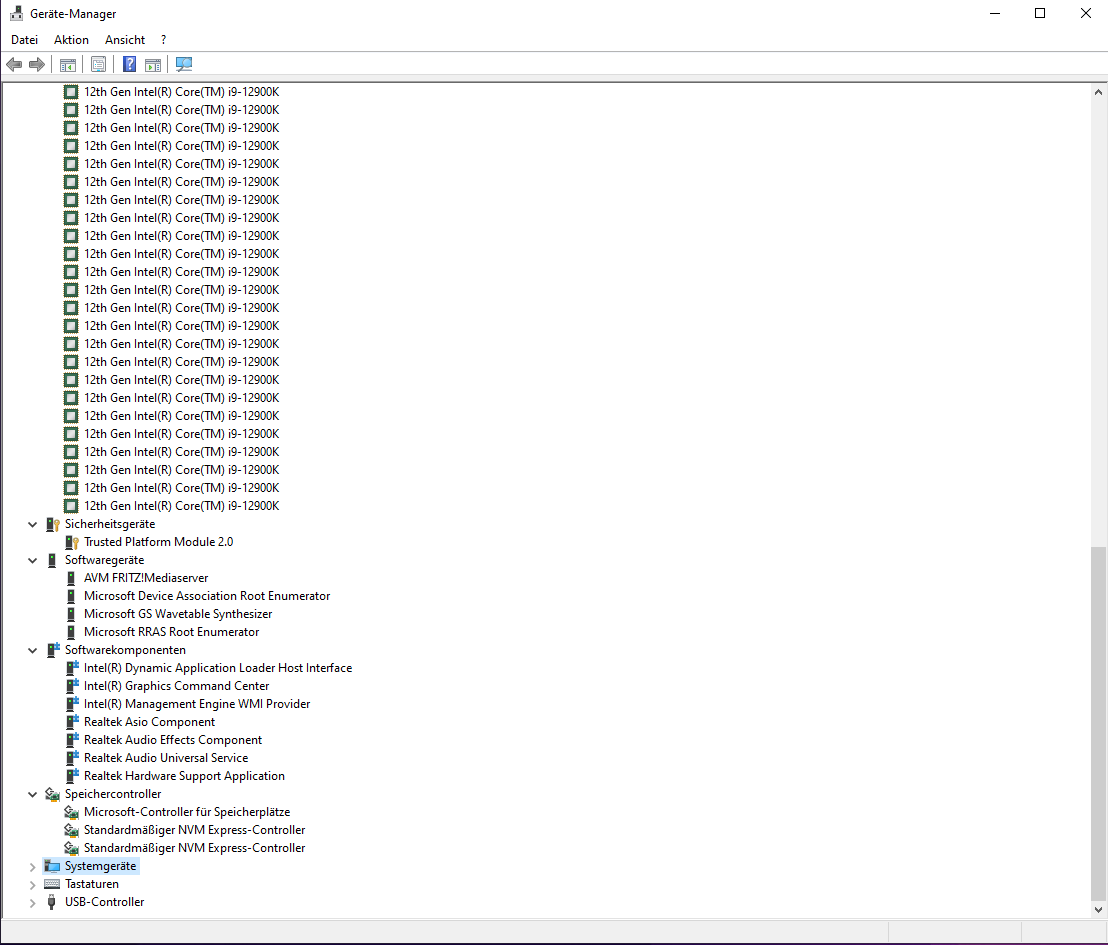The image size is (1108, 945).
Task: Click the Systemgeräte folder icon
Action: tap(52, 867)
